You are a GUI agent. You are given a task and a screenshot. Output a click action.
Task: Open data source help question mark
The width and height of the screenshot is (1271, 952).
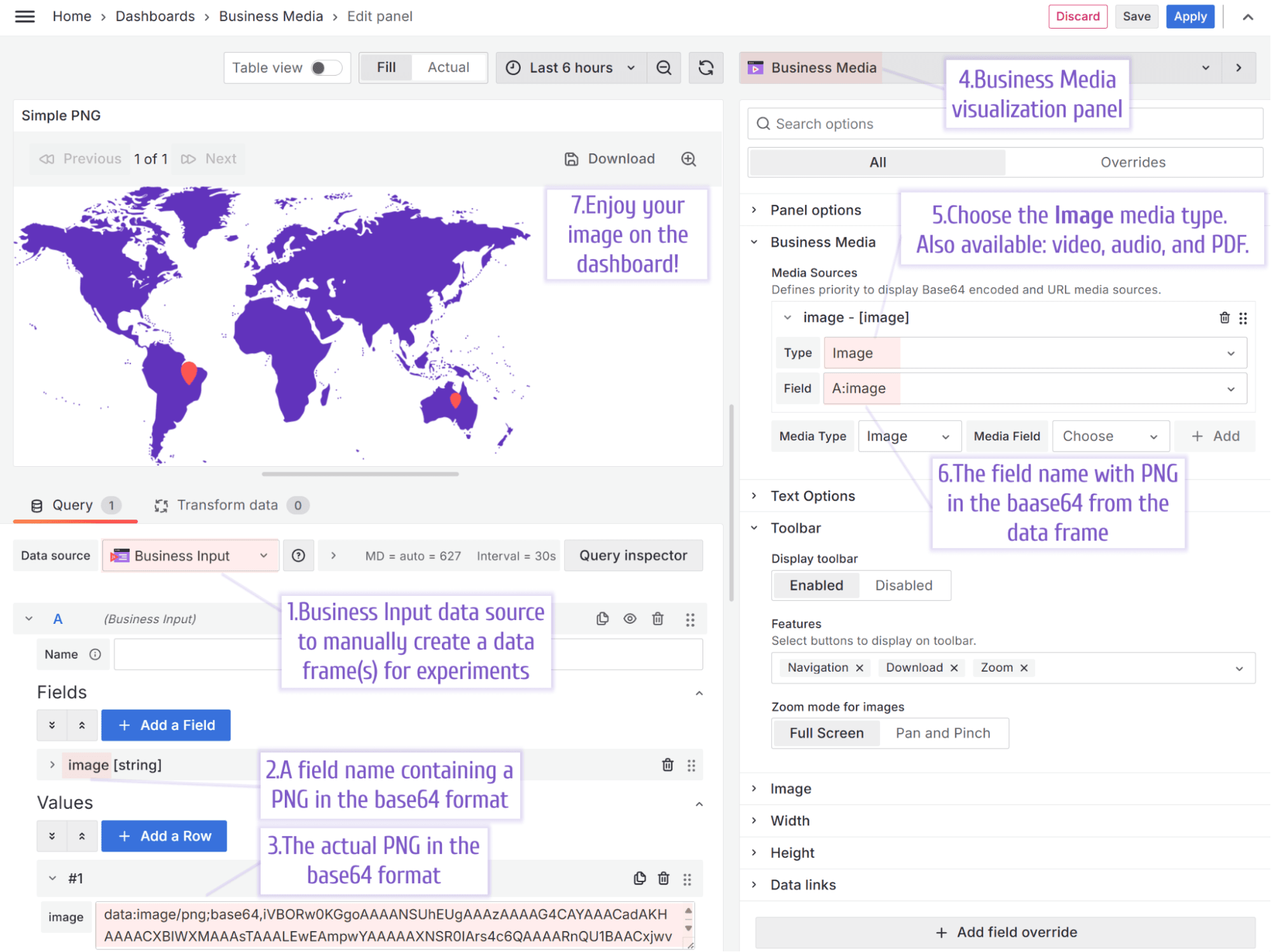pos(298,555)
